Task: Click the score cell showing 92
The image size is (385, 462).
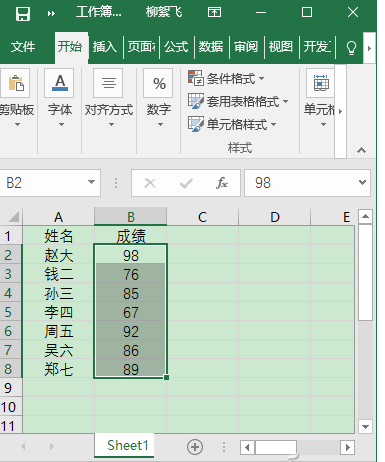Action: 131,331
